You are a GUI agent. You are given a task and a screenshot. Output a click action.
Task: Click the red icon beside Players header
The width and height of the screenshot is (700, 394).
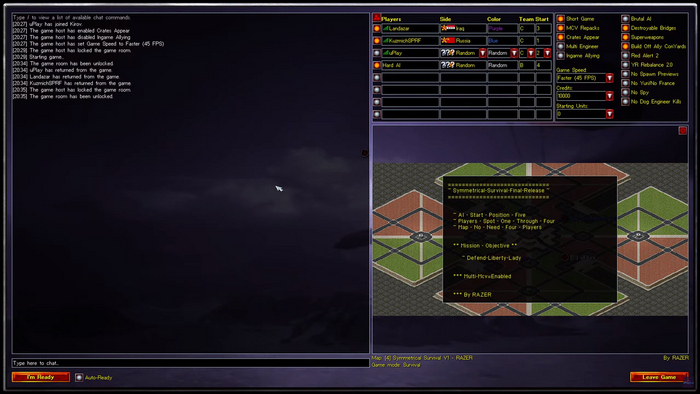coord(377,18)
